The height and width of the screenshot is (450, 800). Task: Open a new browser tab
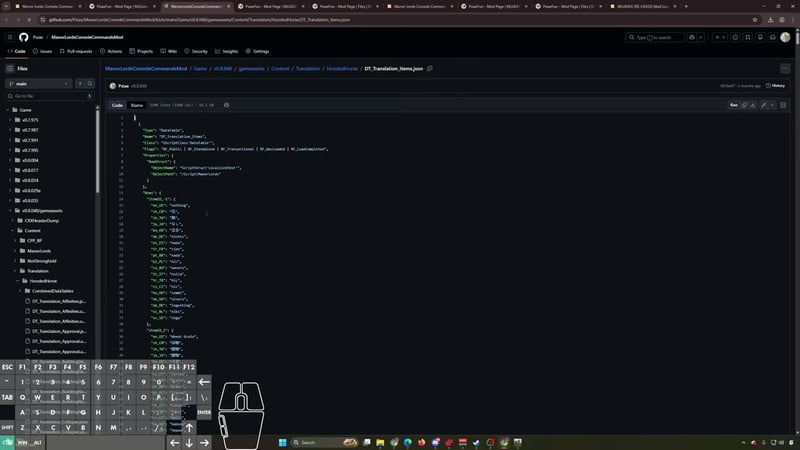[686, 6]
